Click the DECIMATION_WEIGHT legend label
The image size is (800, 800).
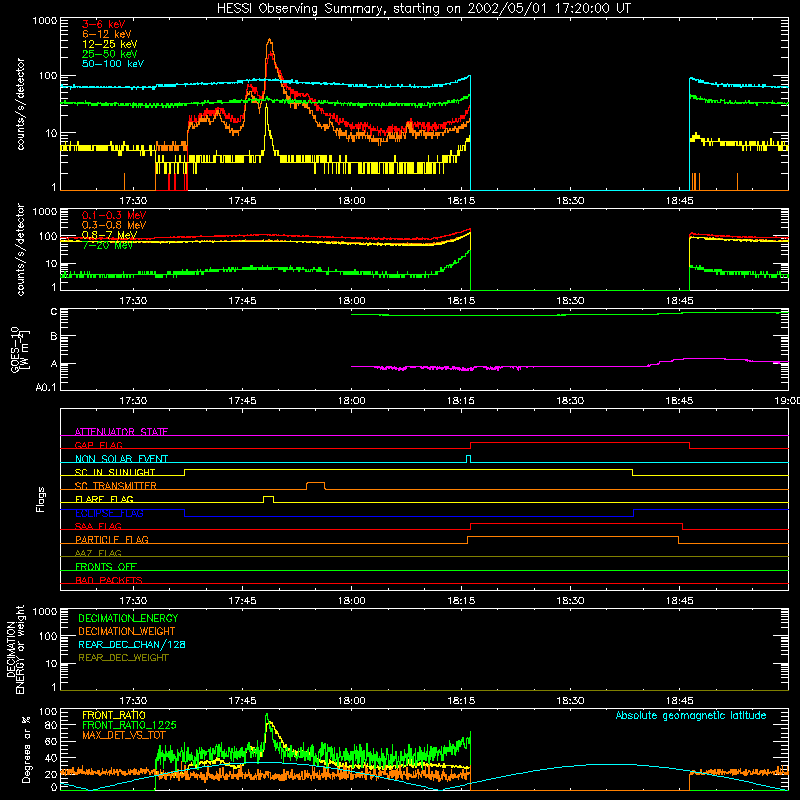click(127, 632)
